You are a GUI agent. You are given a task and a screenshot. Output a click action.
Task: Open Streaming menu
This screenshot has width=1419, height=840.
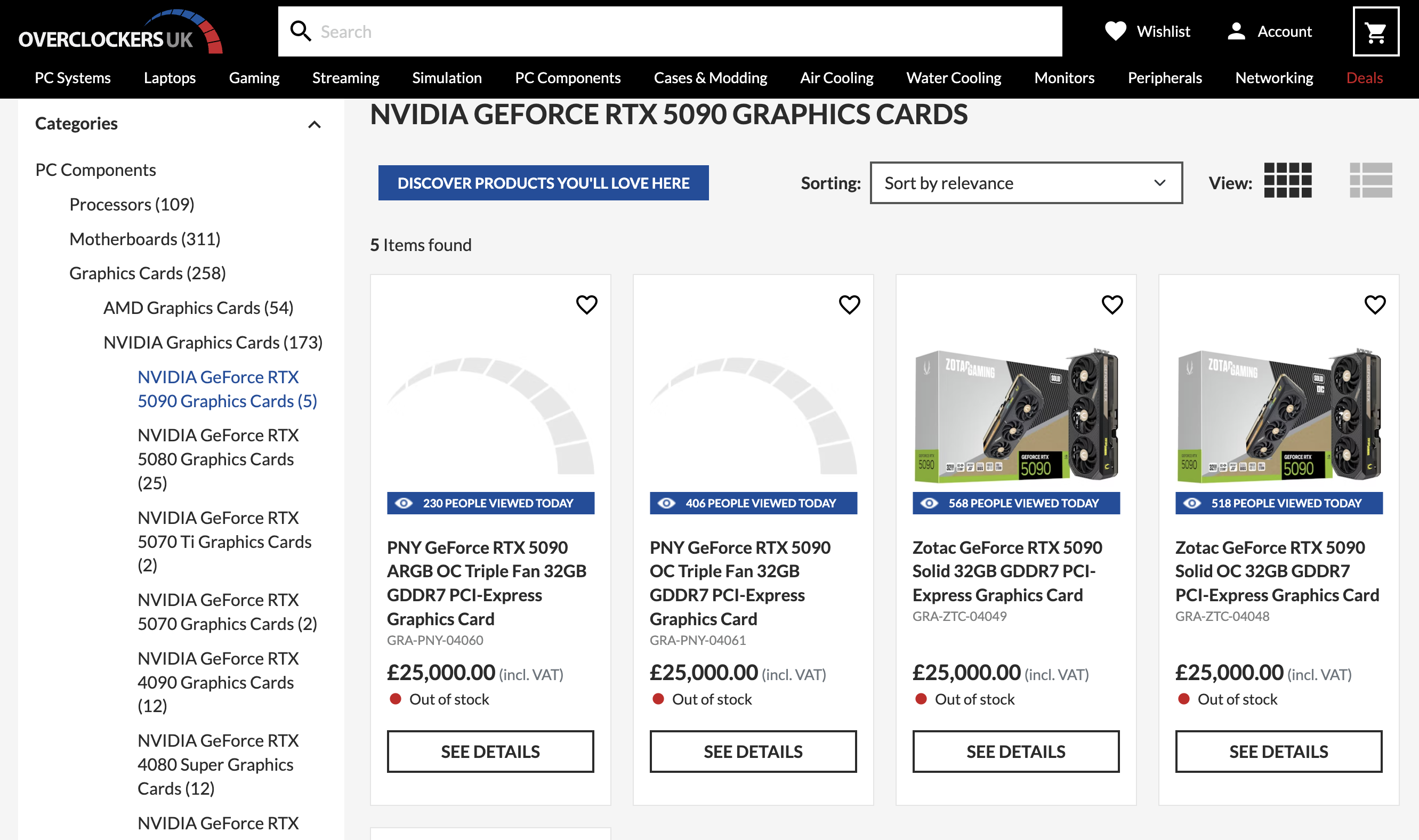pyautogui.click(x=346, y=77)
